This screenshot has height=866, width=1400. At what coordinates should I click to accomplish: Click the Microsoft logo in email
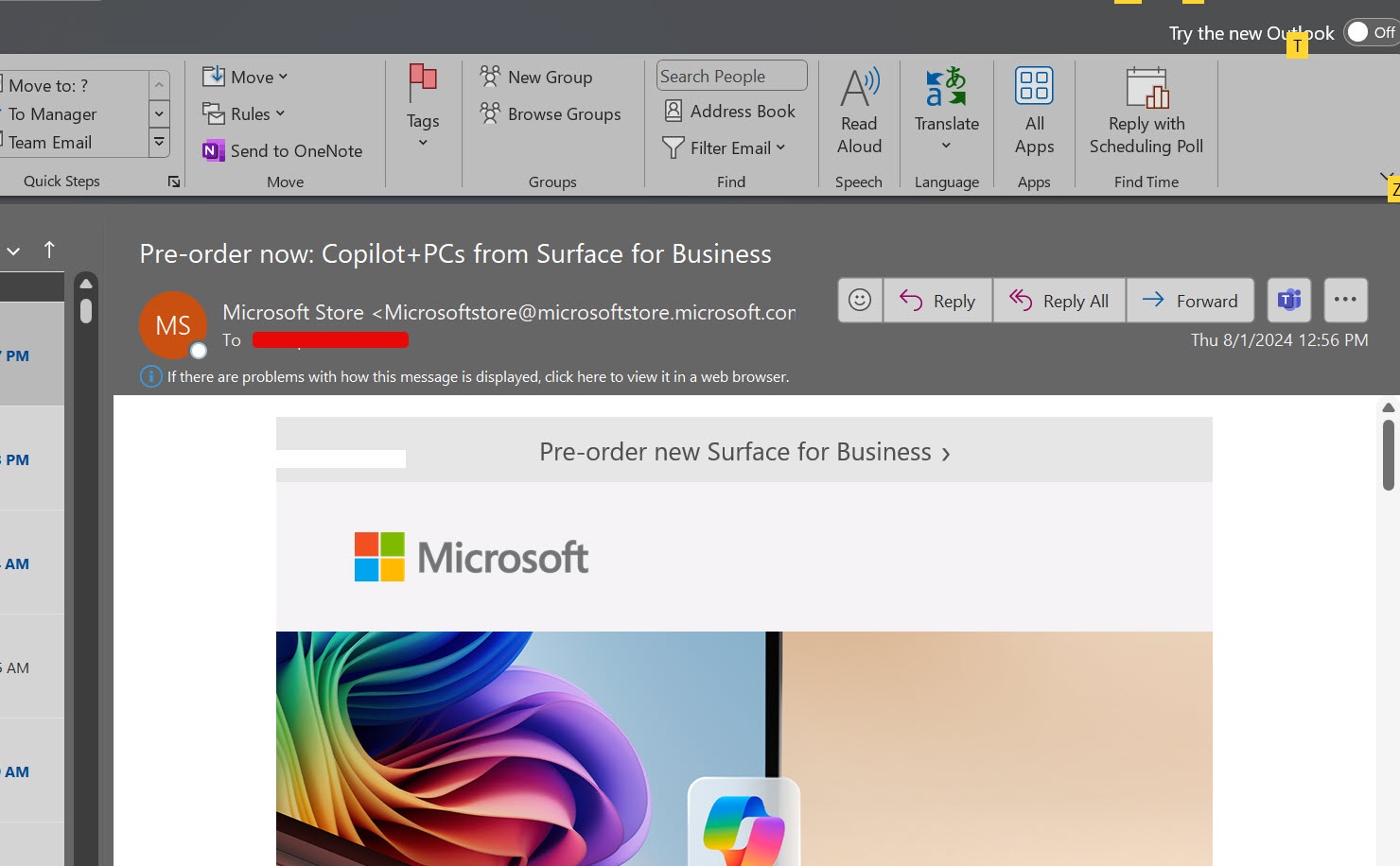click(471, 557)
